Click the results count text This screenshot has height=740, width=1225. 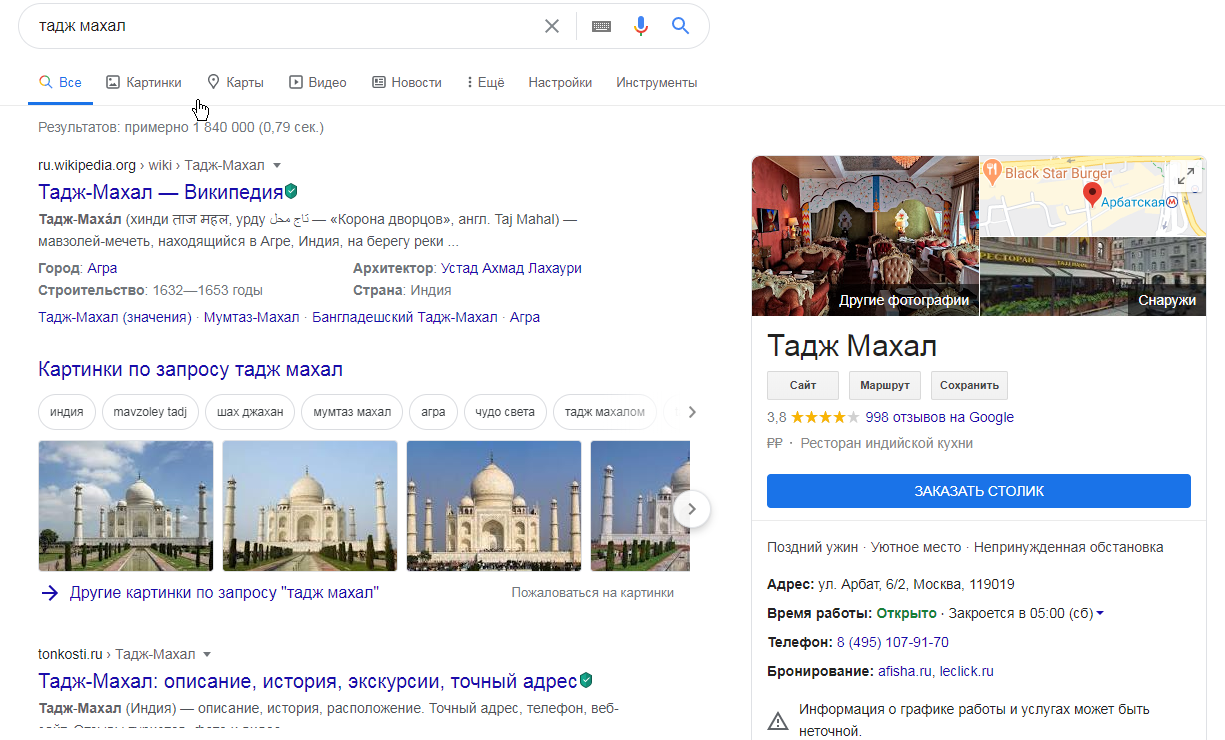click(181, 128)
